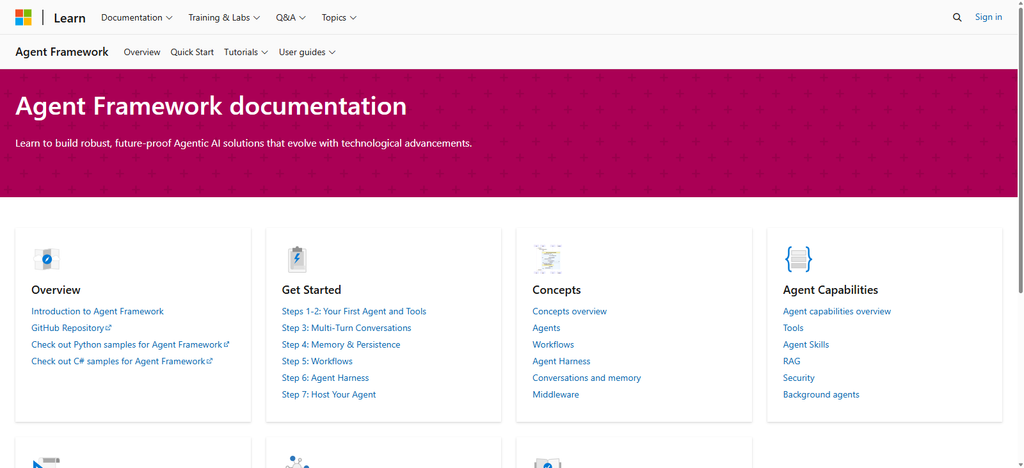Click the Overview card icon
This screenshot has height=468, width=1024.
[x=47, y=259]
